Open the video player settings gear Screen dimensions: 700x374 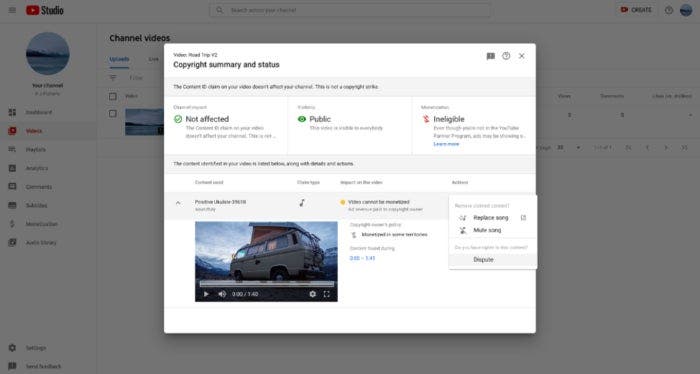(x=312, y=294)
